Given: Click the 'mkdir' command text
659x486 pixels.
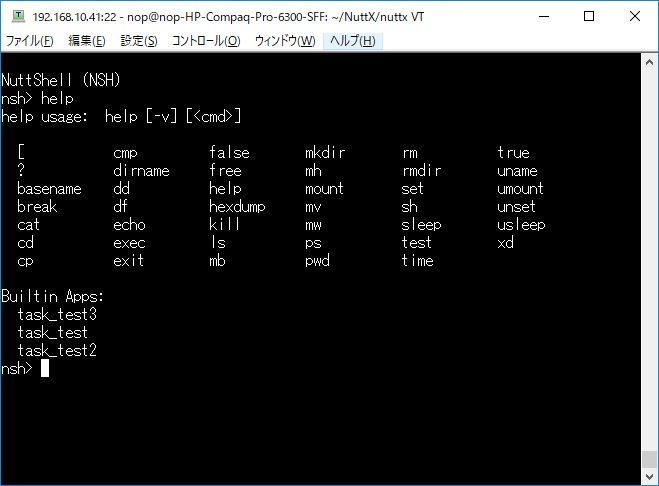Looking at the screenshot, I should coord(325,153).
